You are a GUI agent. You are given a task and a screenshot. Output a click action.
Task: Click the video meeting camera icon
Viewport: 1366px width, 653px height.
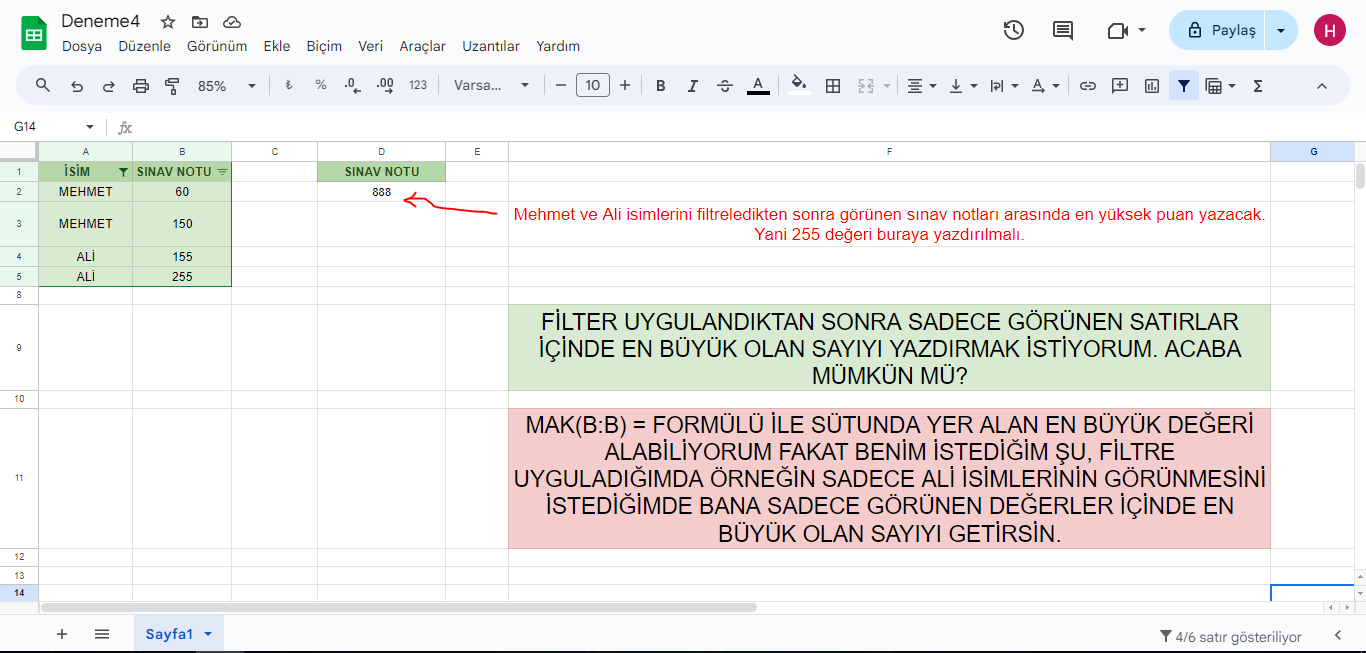[x=1118, y=31]
